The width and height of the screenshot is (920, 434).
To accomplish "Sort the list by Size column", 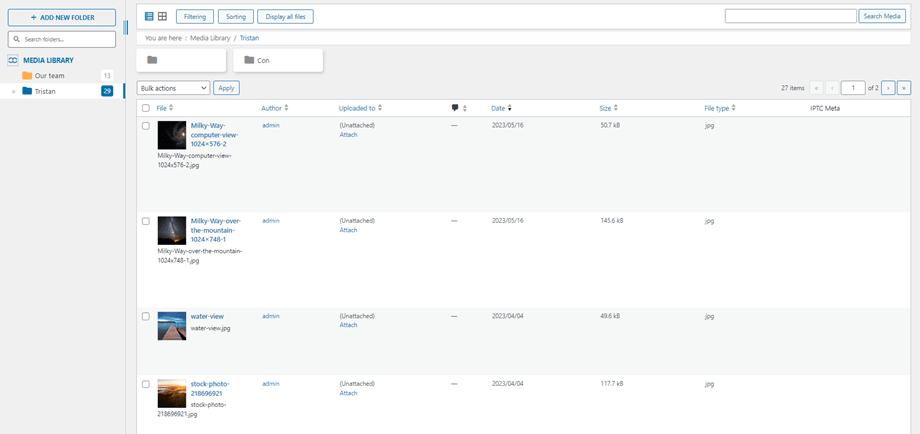I will [x=605, y=108].
